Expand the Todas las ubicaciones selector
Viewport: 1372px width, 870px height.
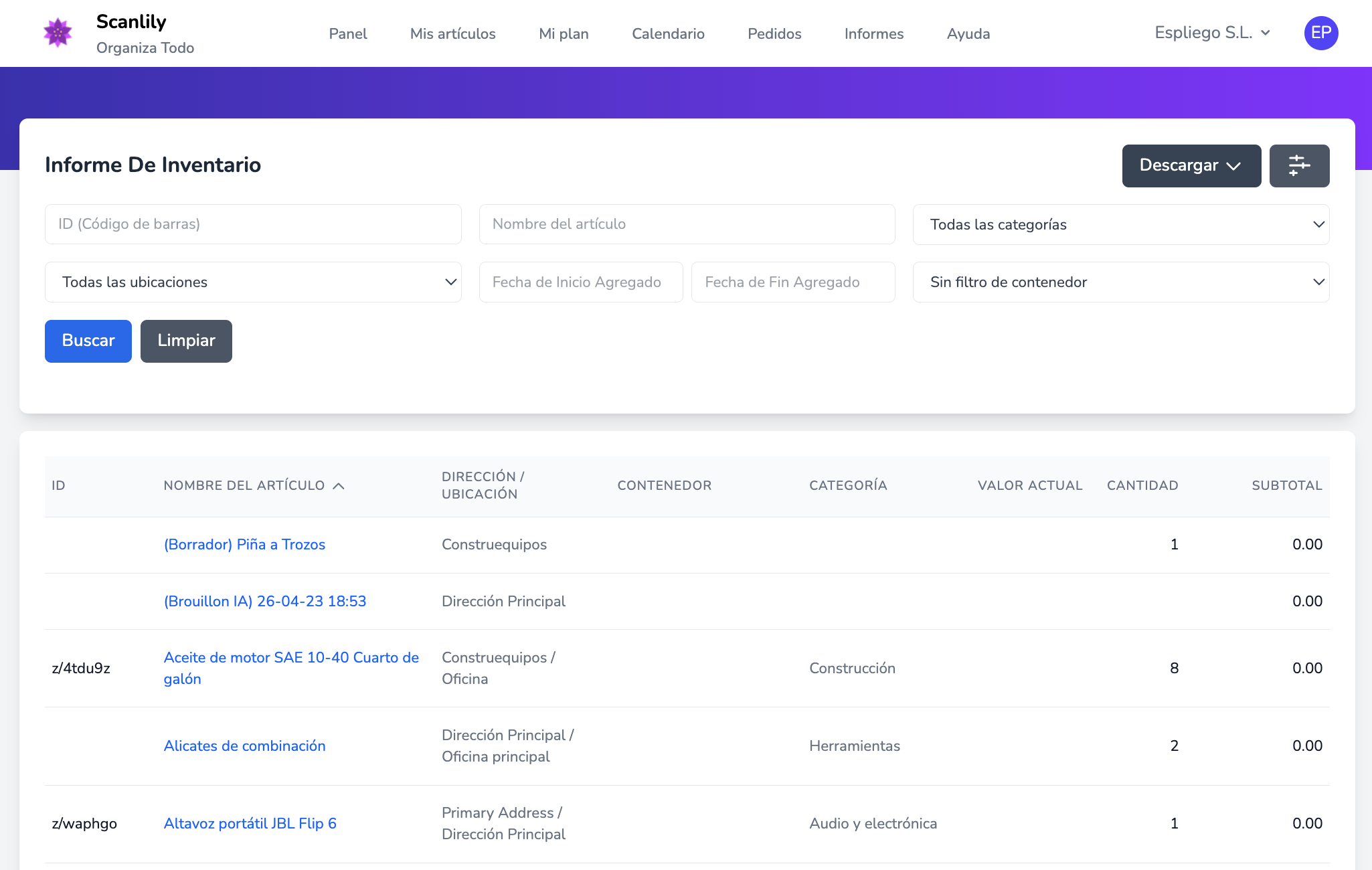tap(253, 282)
